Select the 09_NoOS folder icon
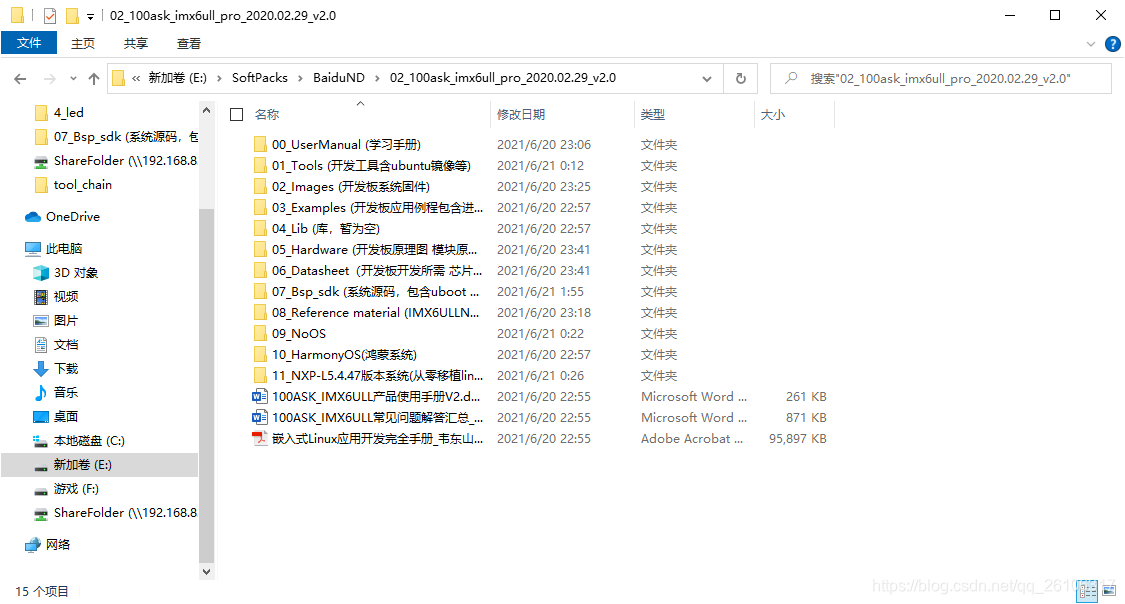1125x604 pixels. tap(260, 334)
